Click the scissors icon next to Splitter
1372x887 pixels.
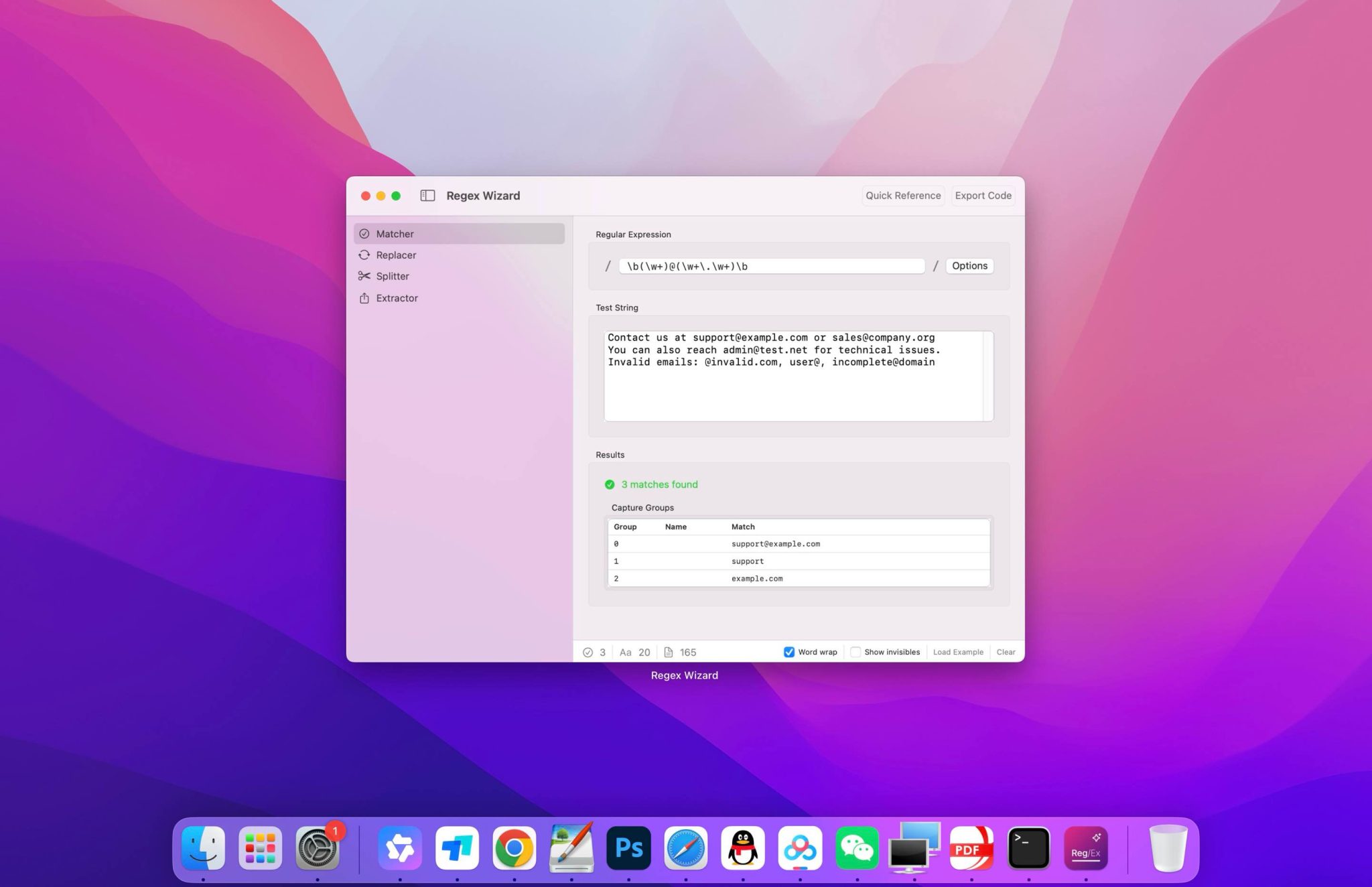click(365, 276)
